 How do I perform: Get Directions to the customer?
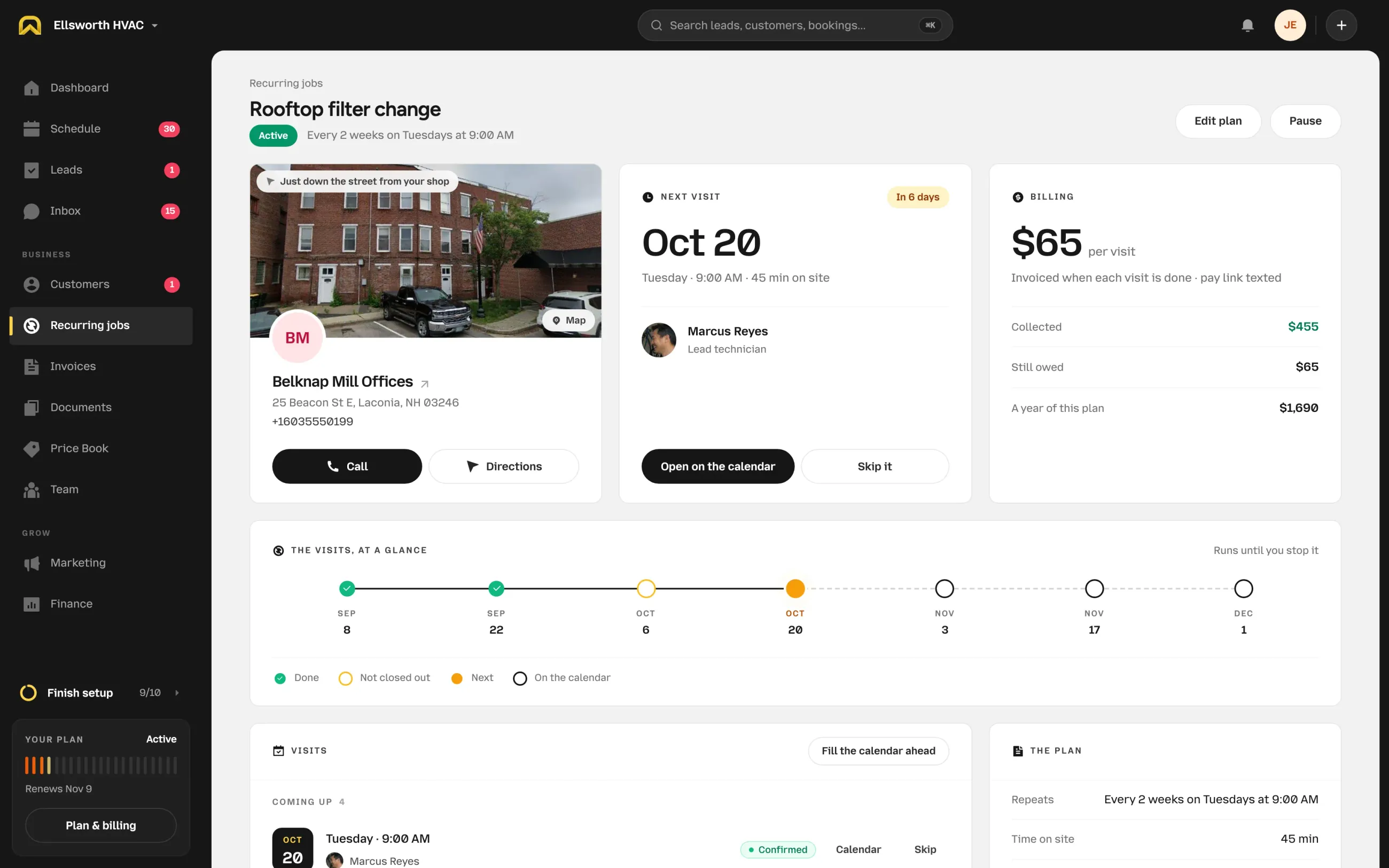point(503,466)
